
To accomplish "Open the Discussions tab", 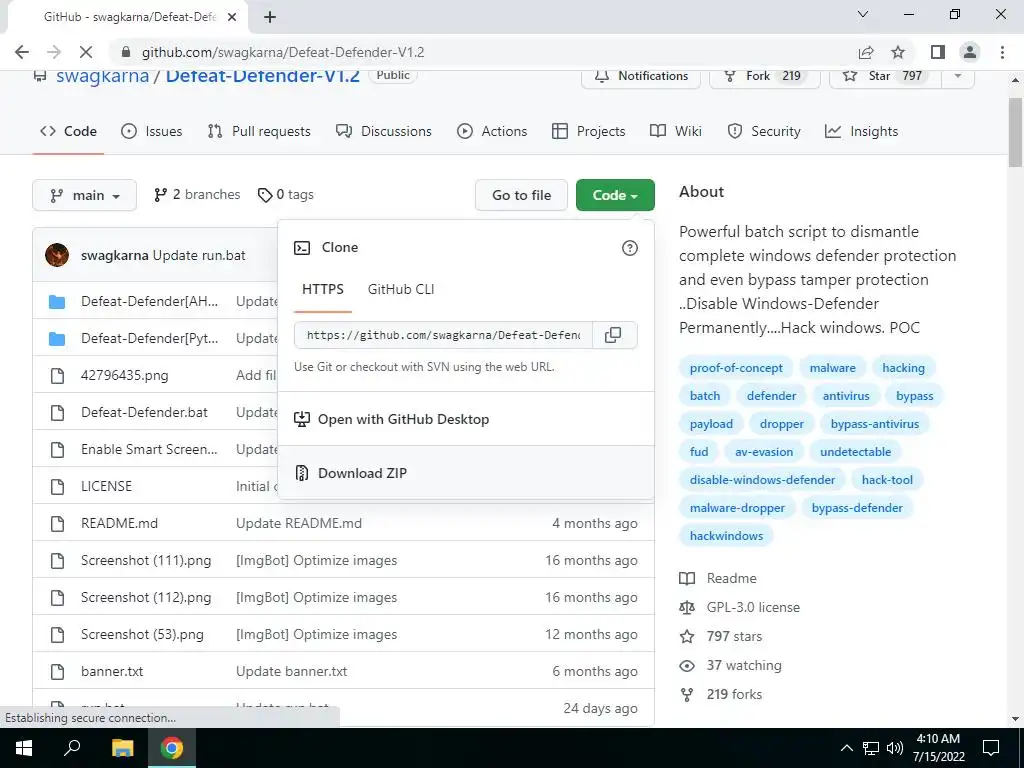I will (384, 131).
